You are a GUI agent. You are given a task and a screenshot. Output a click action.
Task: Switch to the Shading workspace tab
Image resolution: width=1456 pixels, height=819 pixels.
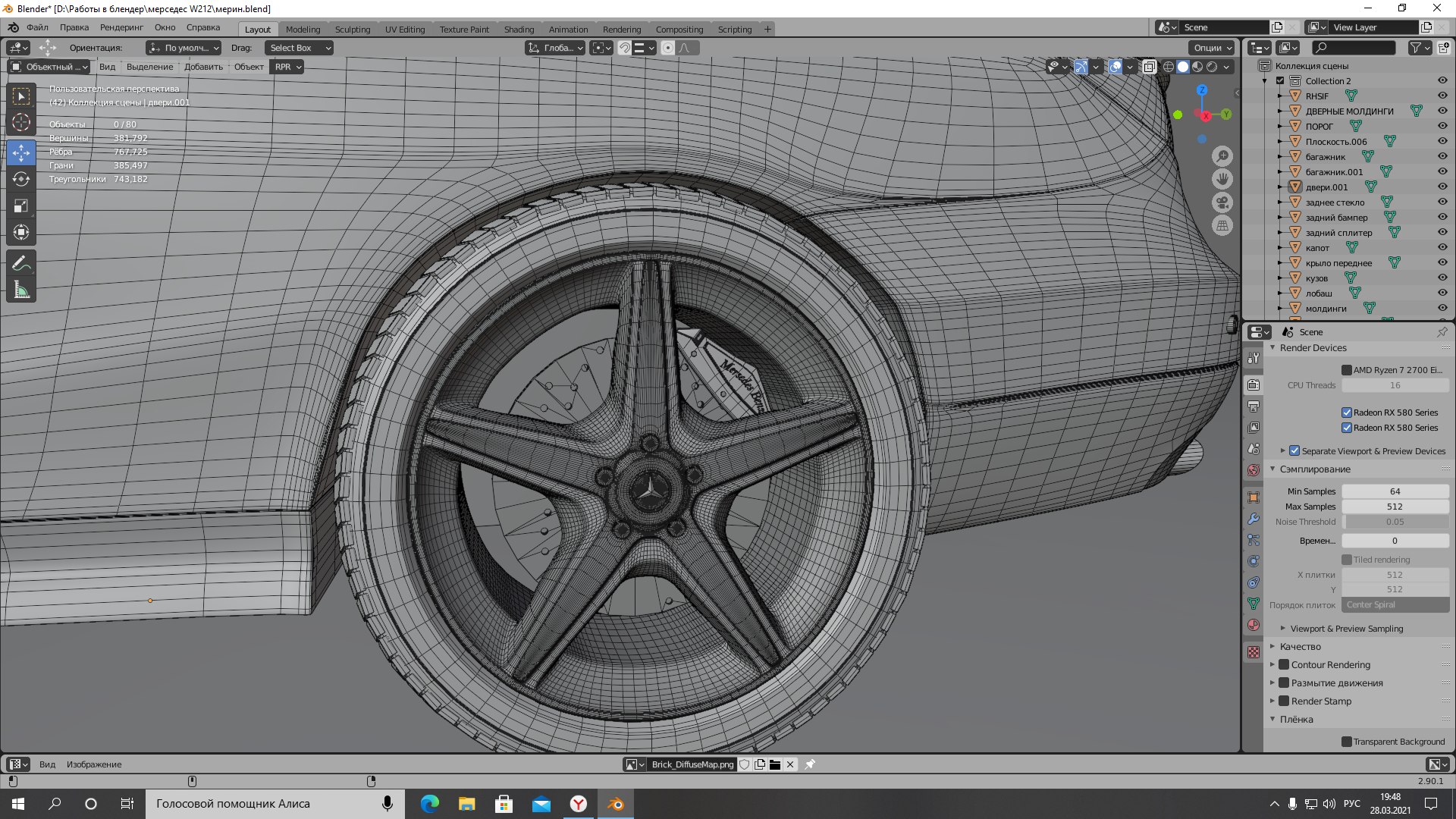click(519, 29)
